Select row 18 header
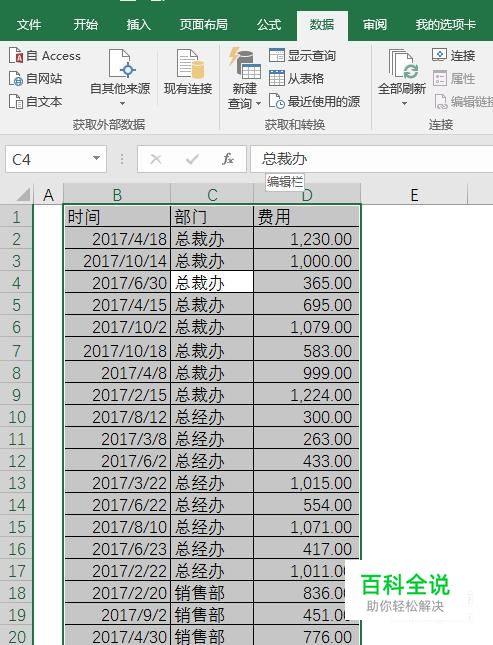 pos(16,593)
